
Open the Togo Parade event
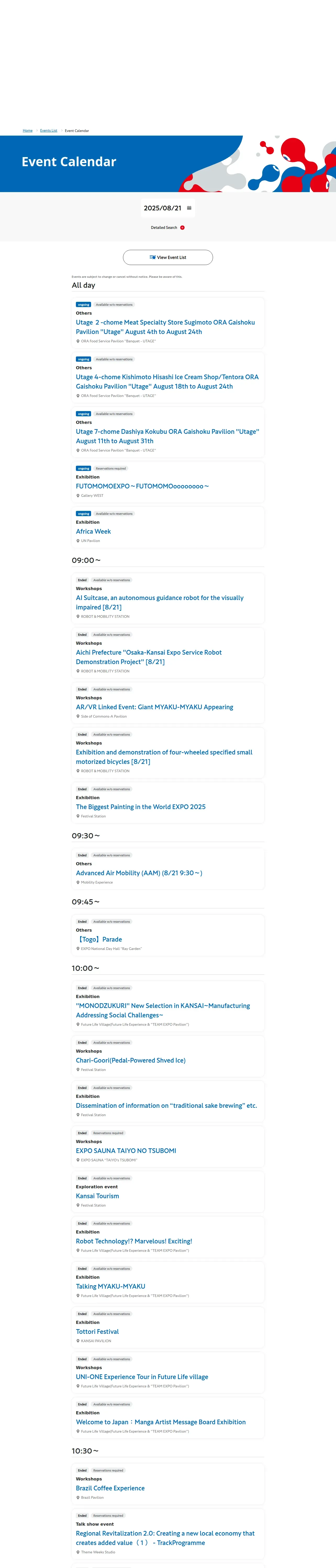tap(99, 939)
